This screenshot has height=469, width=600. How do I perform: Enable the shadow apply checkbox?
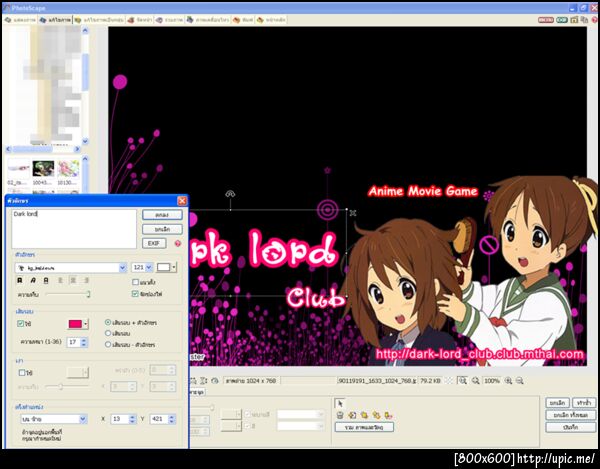coord(22,373)
